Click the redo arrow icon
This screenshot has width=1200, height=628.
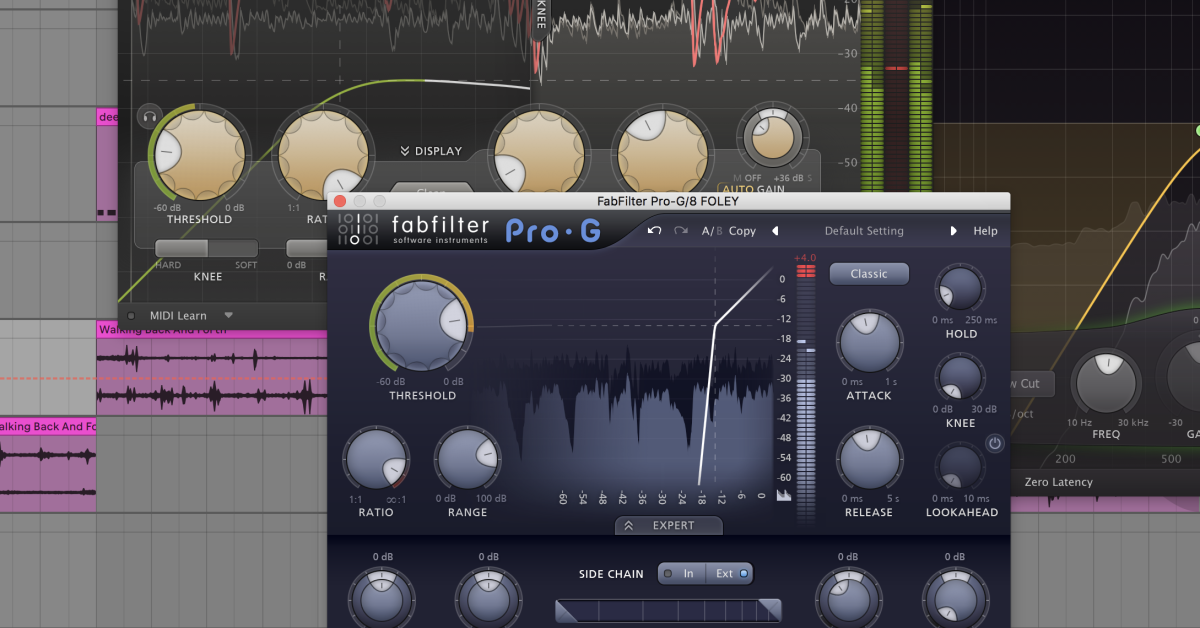coord(680,231)
